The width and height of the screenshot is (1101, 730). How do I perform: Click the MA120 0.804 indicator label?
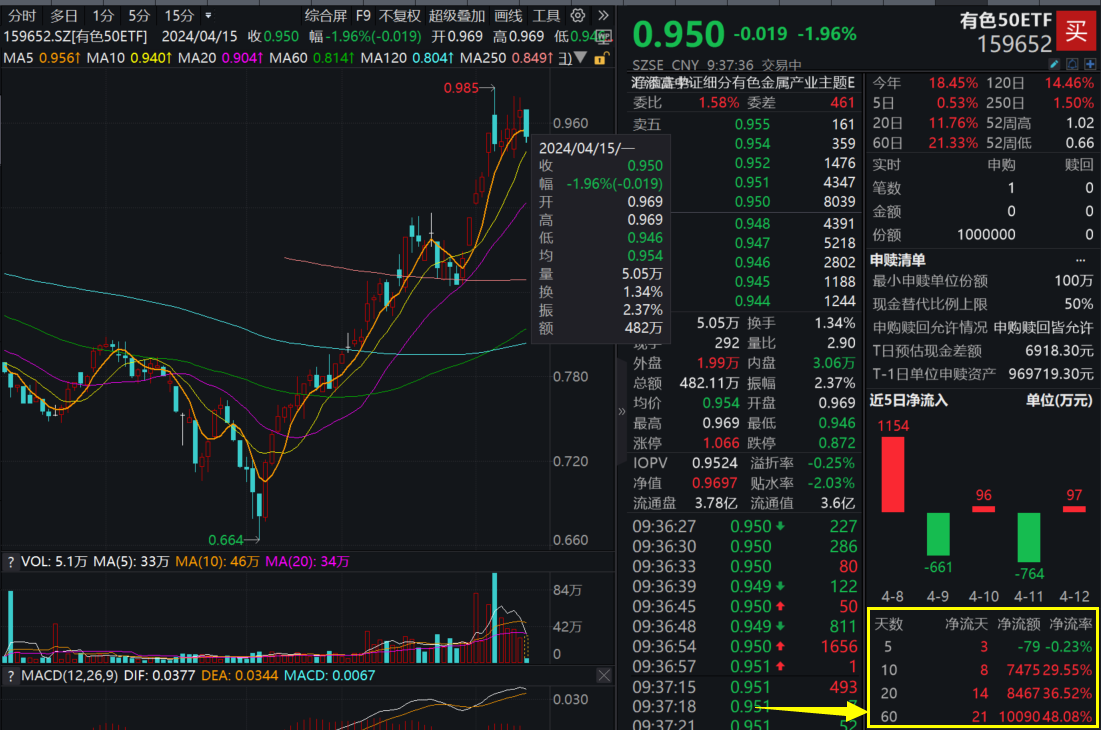pyautogui.click(x=407, y=58)
